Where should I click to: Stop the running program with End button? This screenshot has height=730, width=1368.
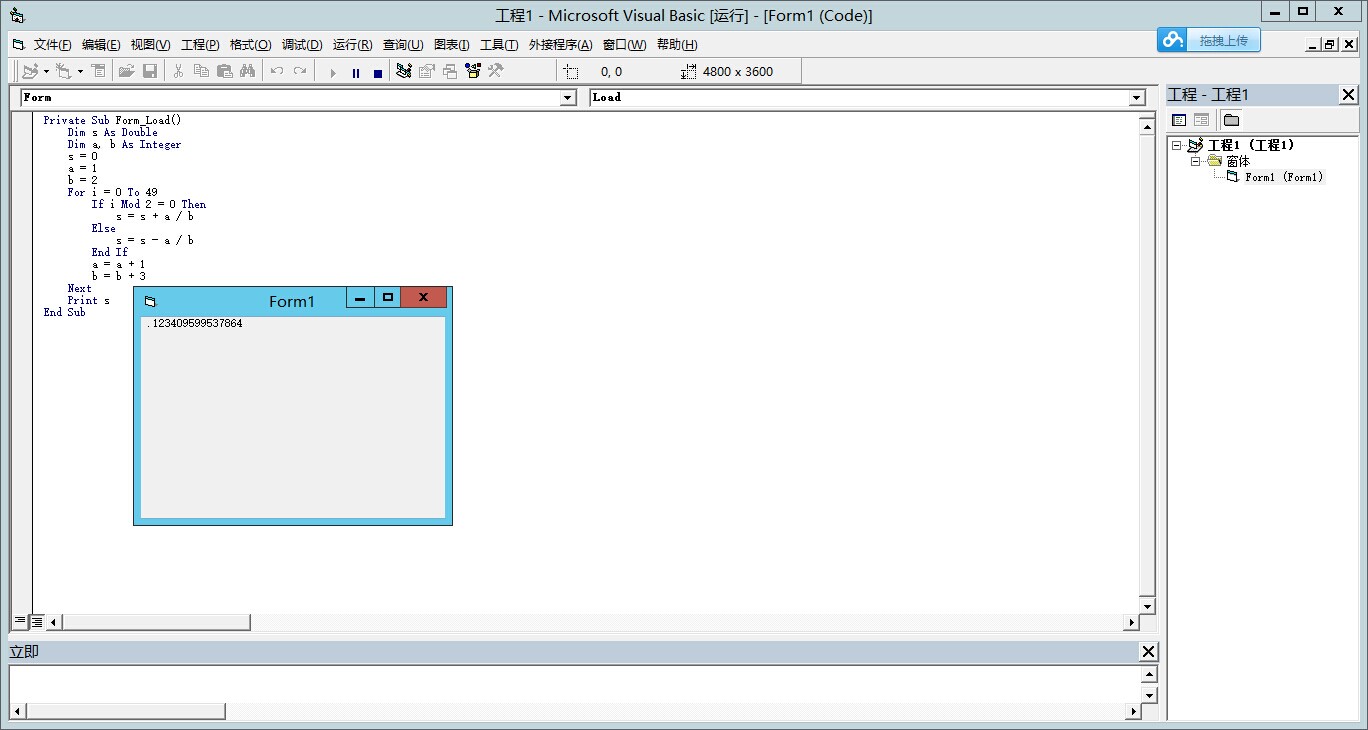pyautogui.click(x=378, y=72)
